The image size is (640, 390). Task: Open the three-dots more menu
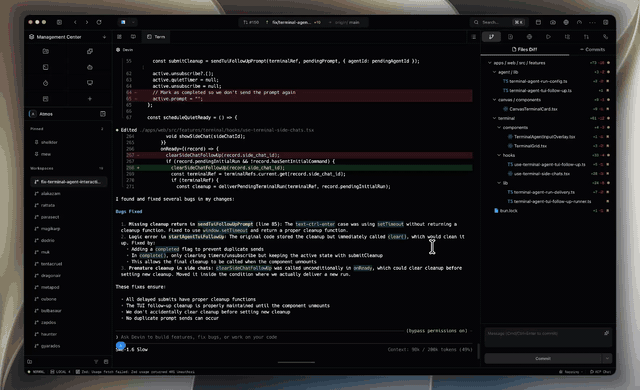point(592,22)
